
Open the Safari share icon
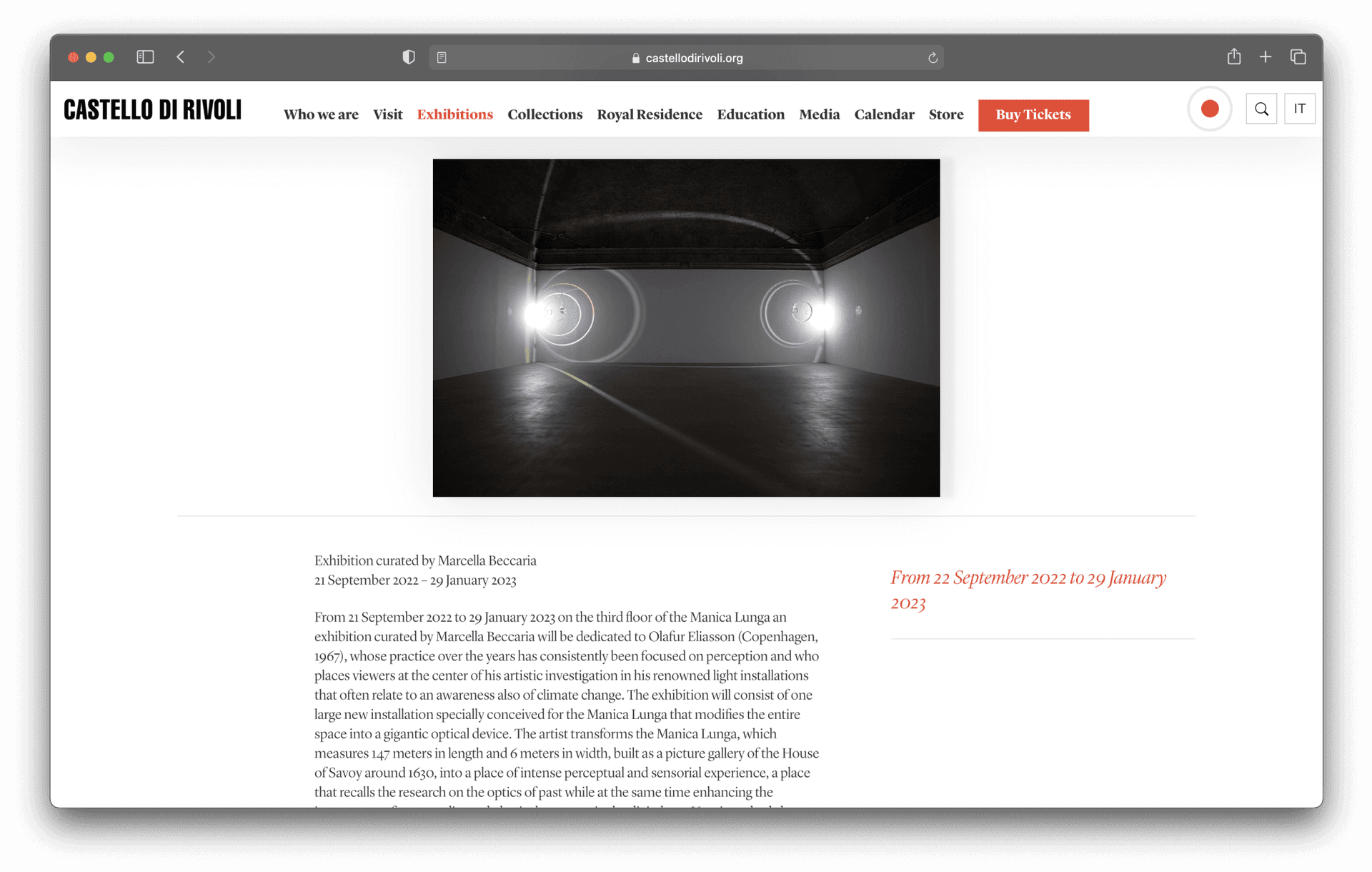(1234, 56)
